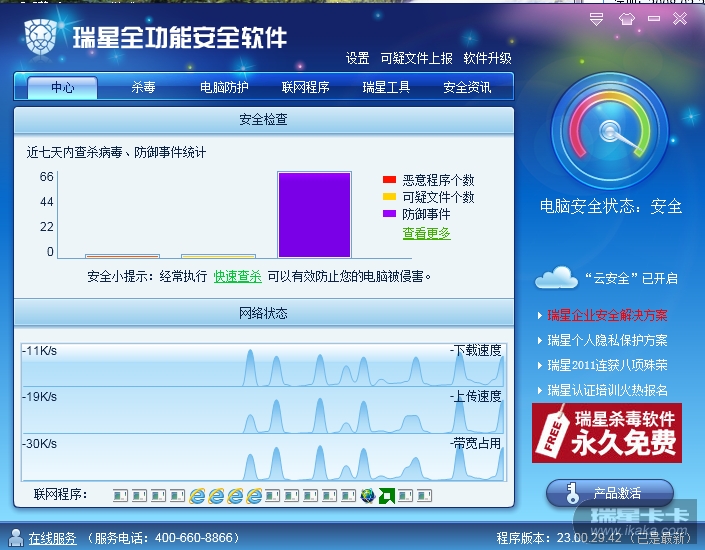
Task: Click the red malicious programs bar in chart
Action: (x=122, y=256)
